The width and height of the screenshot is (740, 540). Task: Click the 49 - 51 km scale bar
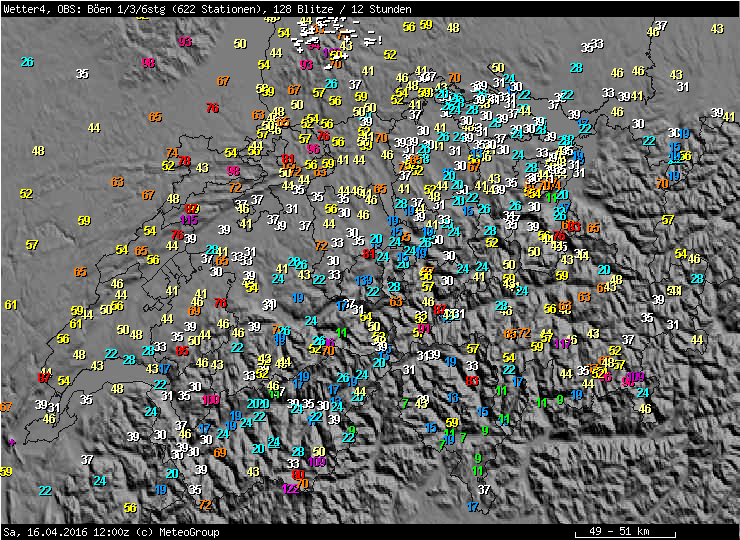(621, 531)
